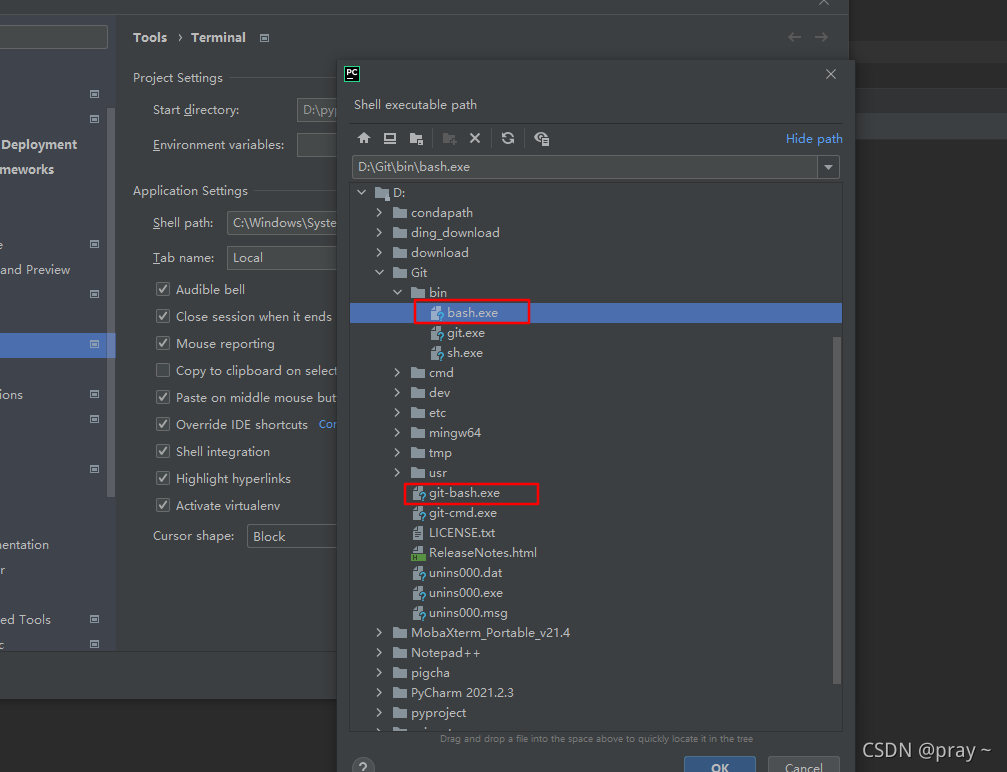Toggle Override IDE shortcuts checkbox
The height and width of the screenshot is (772, 1007).
click(163, 424)
